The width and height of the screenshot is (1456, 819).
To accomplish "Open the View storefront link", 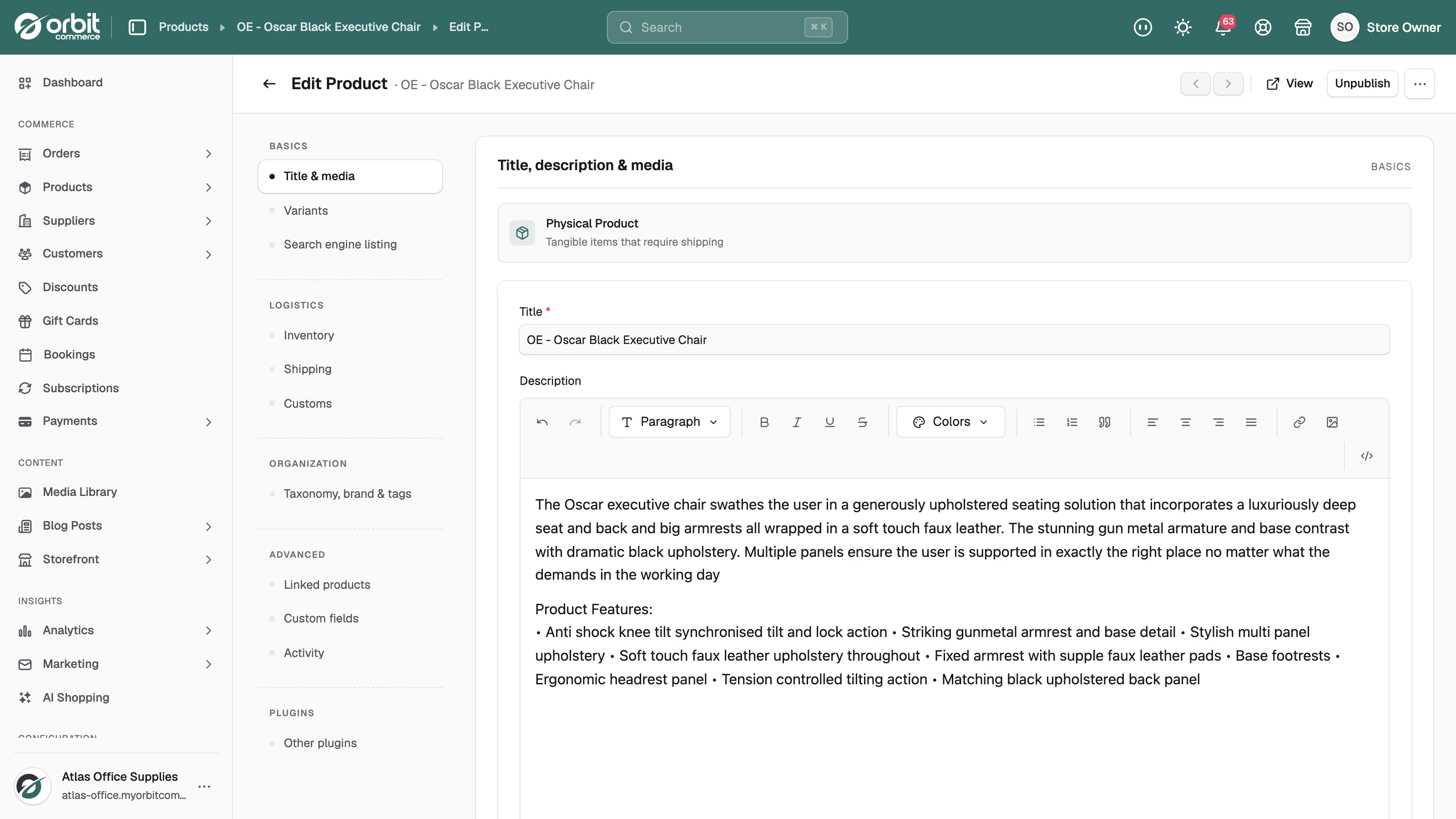I will point(1290,84).
